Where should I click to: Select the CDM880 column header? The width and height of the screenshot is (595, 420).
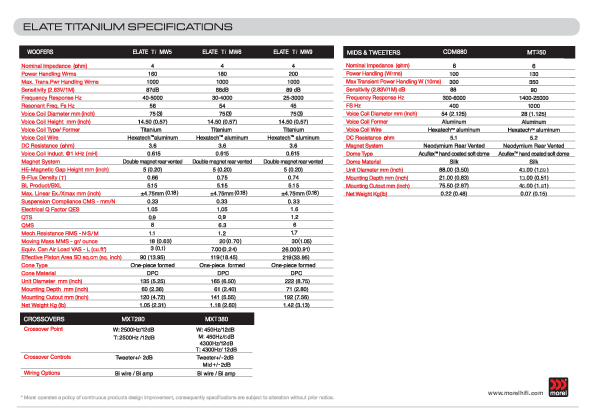[x=455, y=52]
